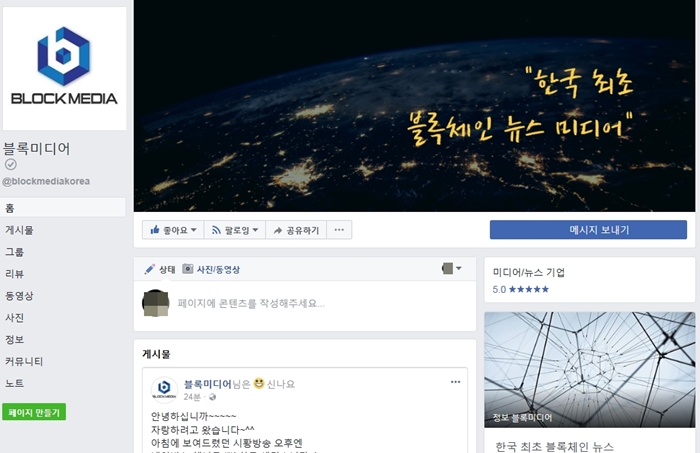
Task: Click the 공유하기 share button
Action: tap(296, 230)
